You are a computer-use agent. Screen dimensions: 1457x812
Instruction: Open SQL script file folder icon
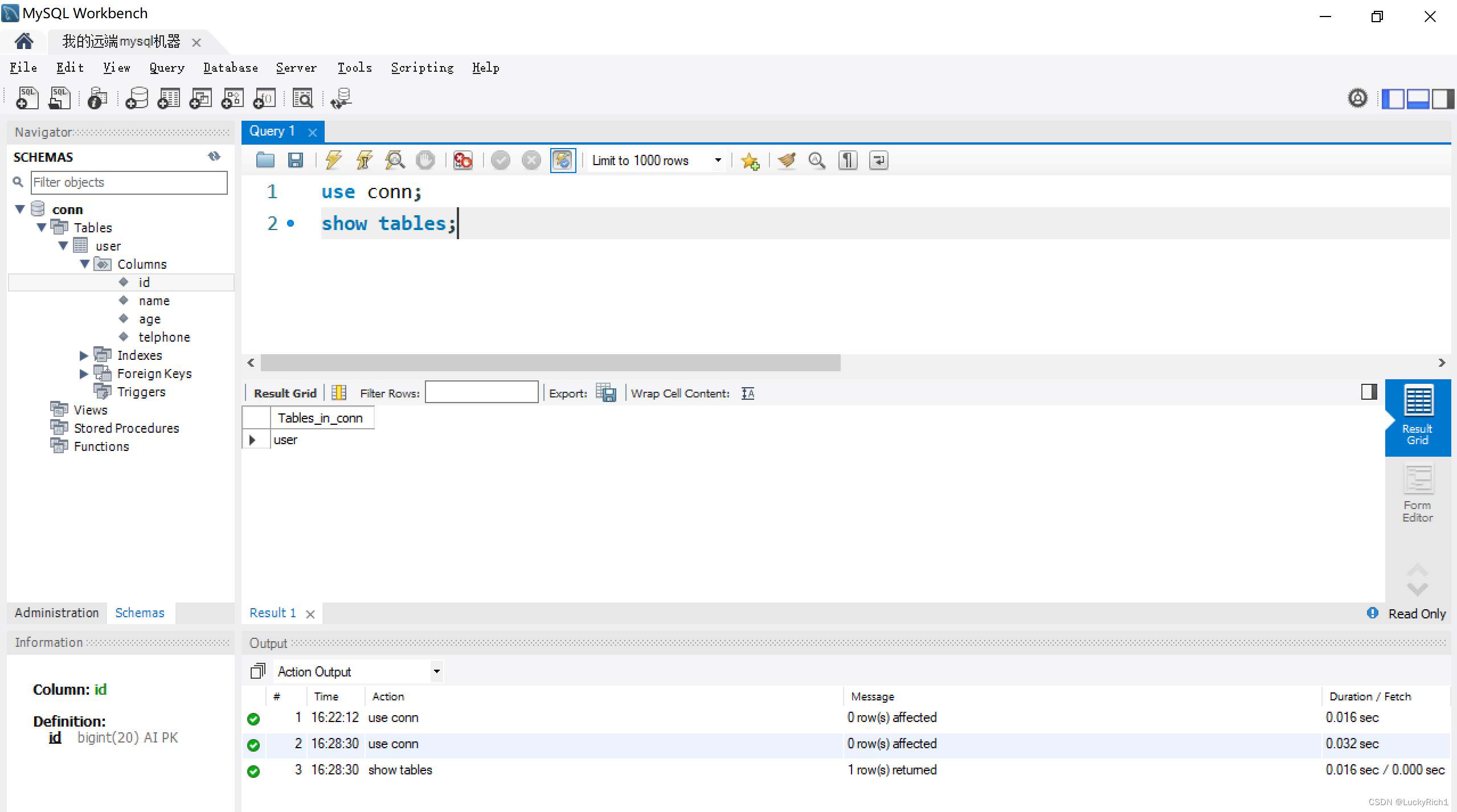click(x=265, y=161)
